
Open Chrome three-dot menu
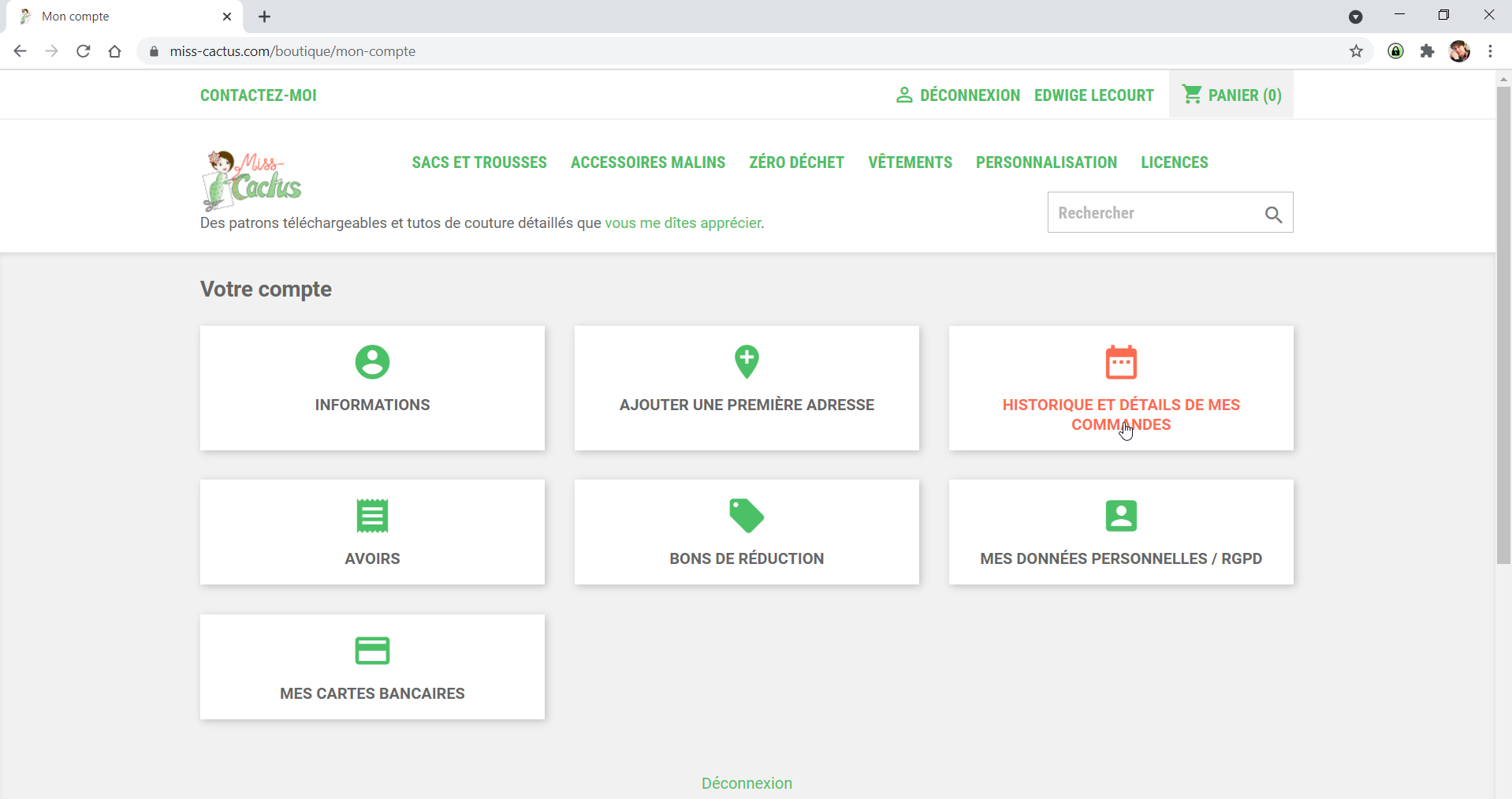coord(1490,51)
